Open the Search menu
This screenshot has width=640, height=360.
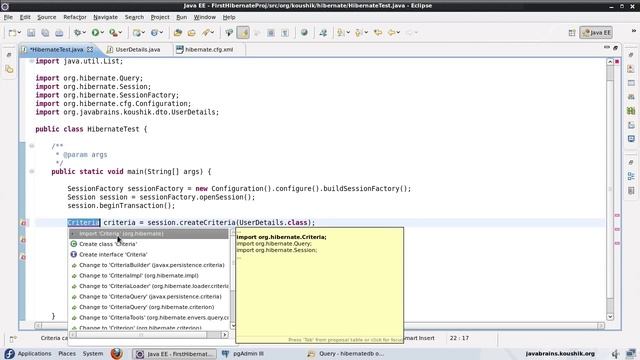tap(134, 17)
